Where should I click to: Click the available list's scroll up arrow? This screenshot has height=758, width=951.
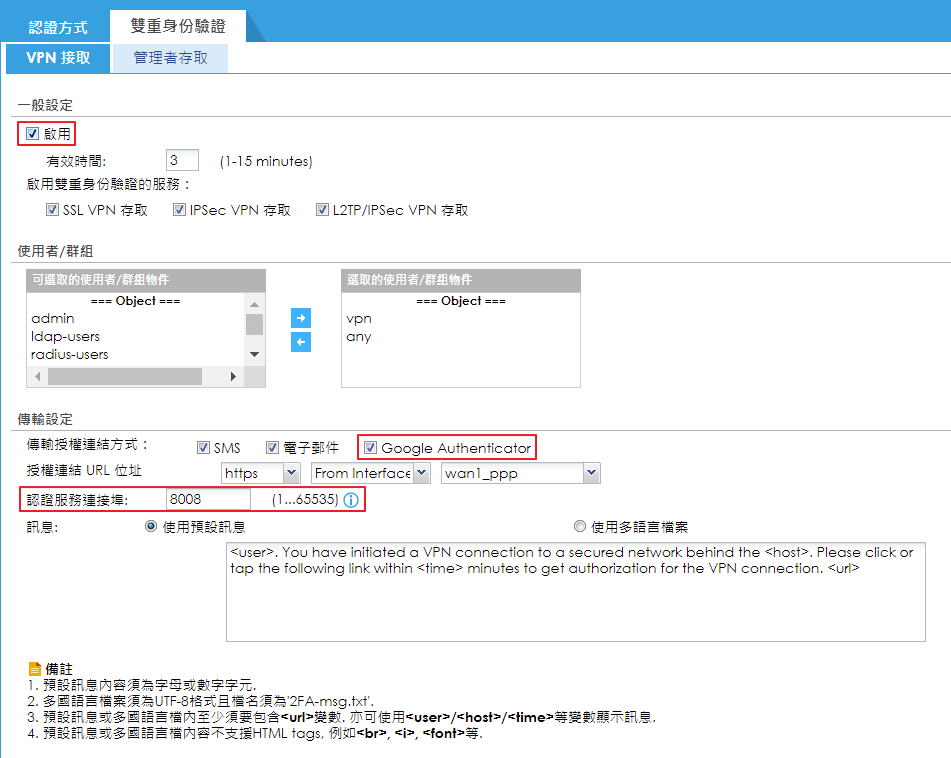(255, 304)
